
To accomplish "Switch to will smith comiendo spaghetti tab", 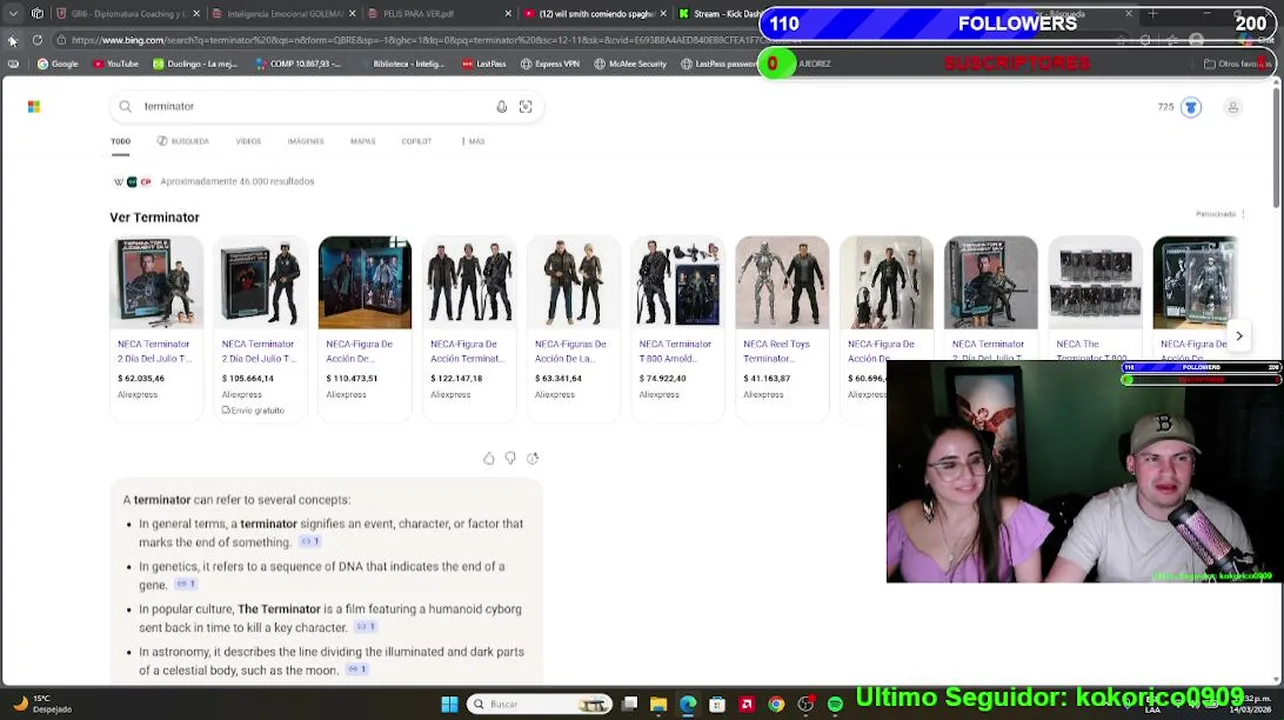I will click(596, 14).
